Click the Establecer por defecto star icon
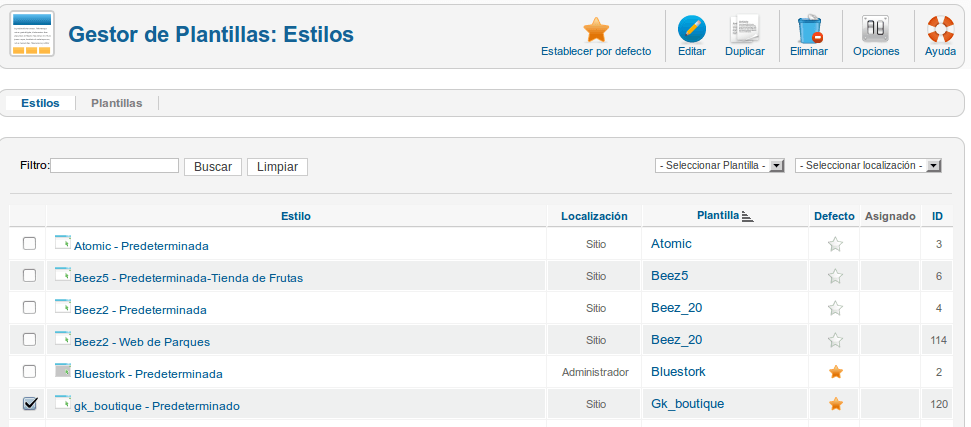 [596, 30]
